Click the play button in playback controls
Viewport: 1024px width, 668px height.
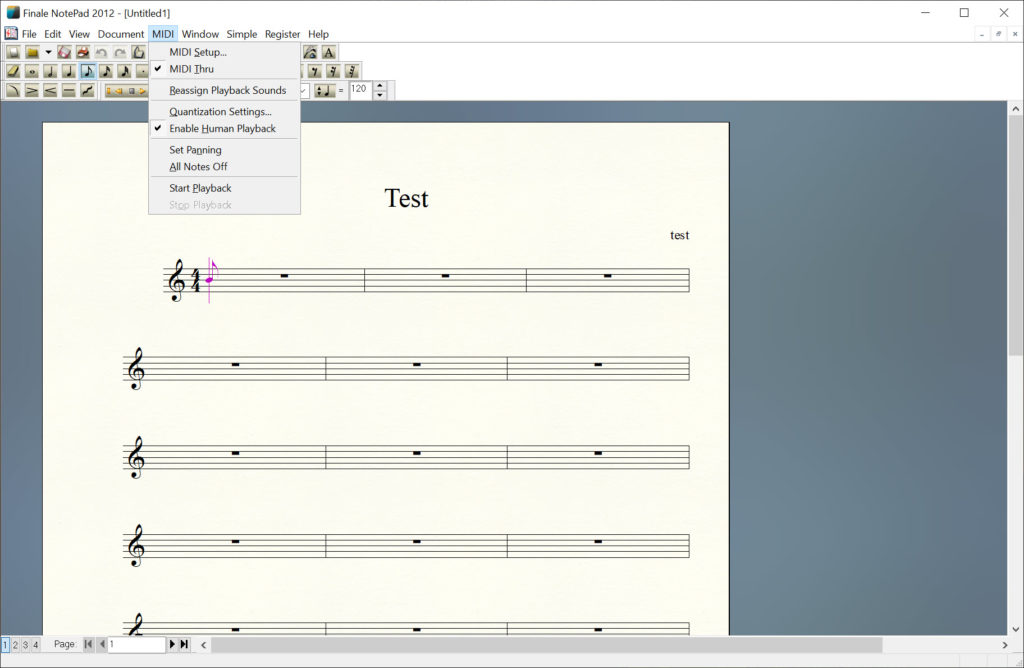pyautogui.click(x=142, y=91)
